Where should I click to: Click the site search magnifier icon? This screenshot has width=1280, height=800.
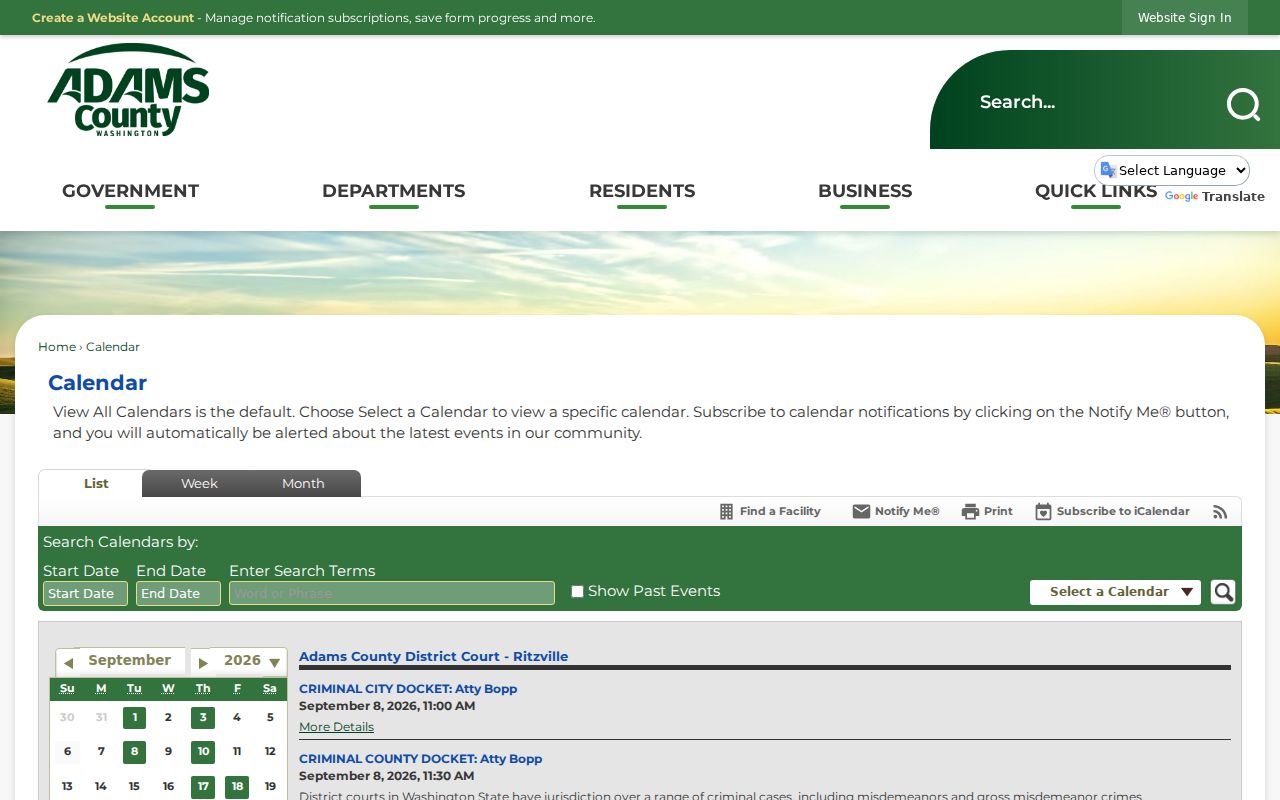click(1243, 103)
